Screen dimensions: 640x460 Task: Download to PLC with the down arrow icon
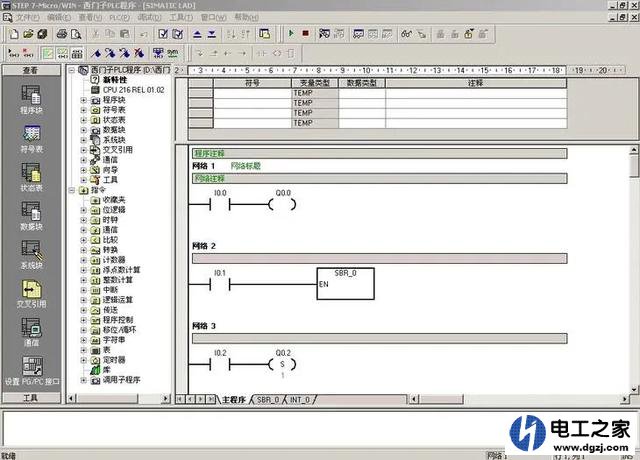click(211, 34)
